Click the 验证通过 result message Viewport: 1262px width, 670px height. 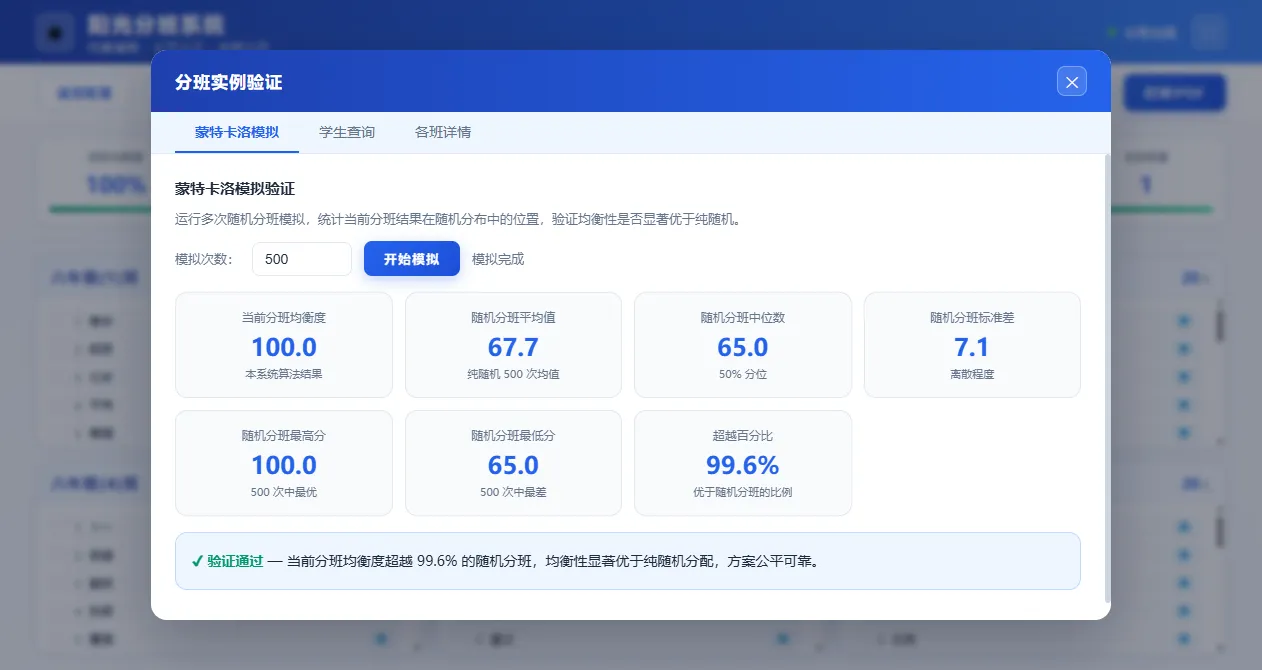(628, 561)
